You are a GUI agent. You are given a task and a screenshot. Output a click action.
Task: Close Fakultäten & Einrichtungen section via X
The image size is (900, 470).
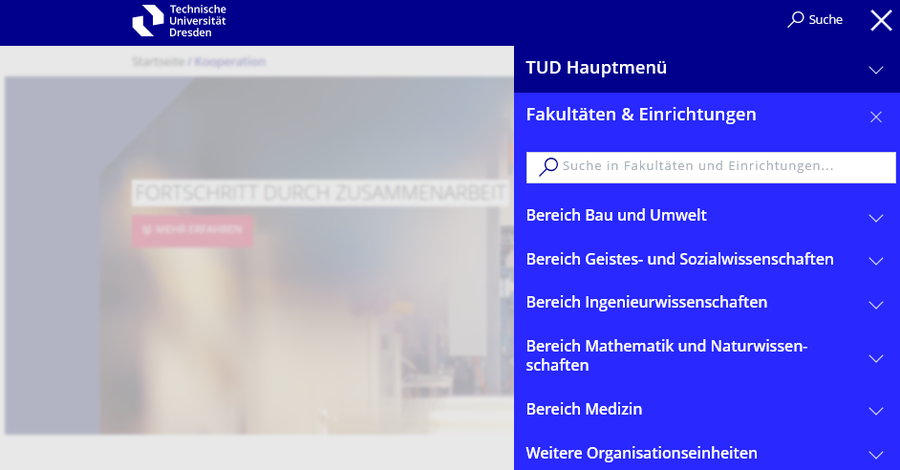876,117
